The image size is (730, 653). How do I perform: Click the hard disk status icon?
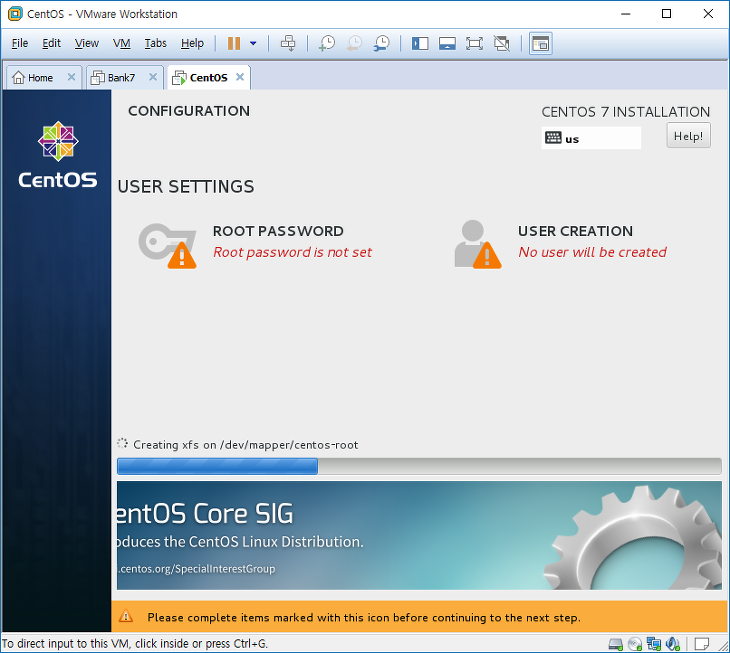[615, 644]
